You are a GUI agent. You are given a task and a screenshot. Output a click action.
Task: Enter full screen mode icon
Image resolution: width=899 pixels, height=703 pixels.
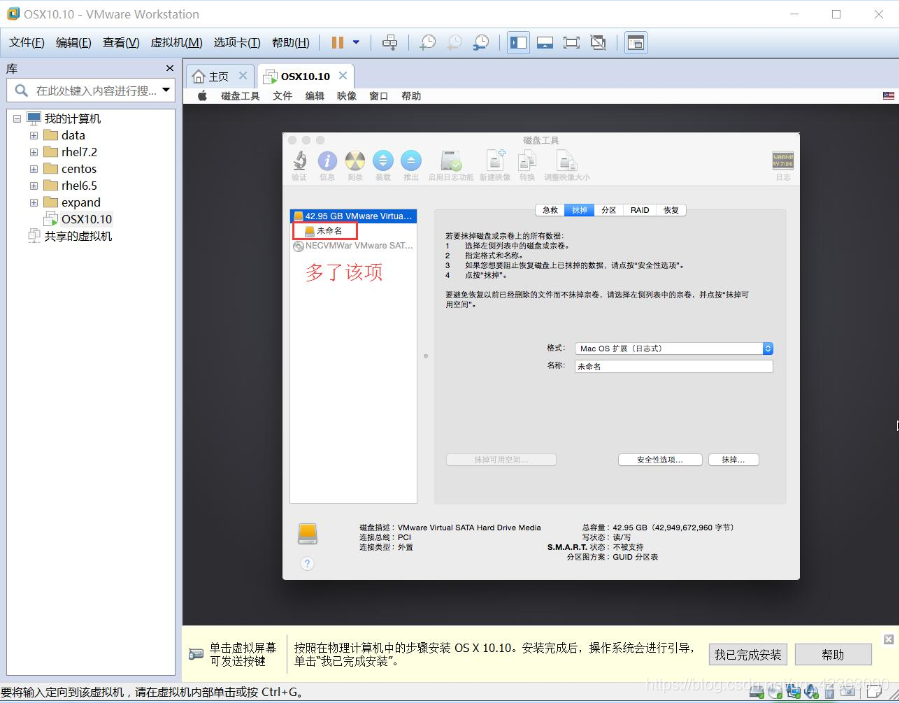point(572,42)
